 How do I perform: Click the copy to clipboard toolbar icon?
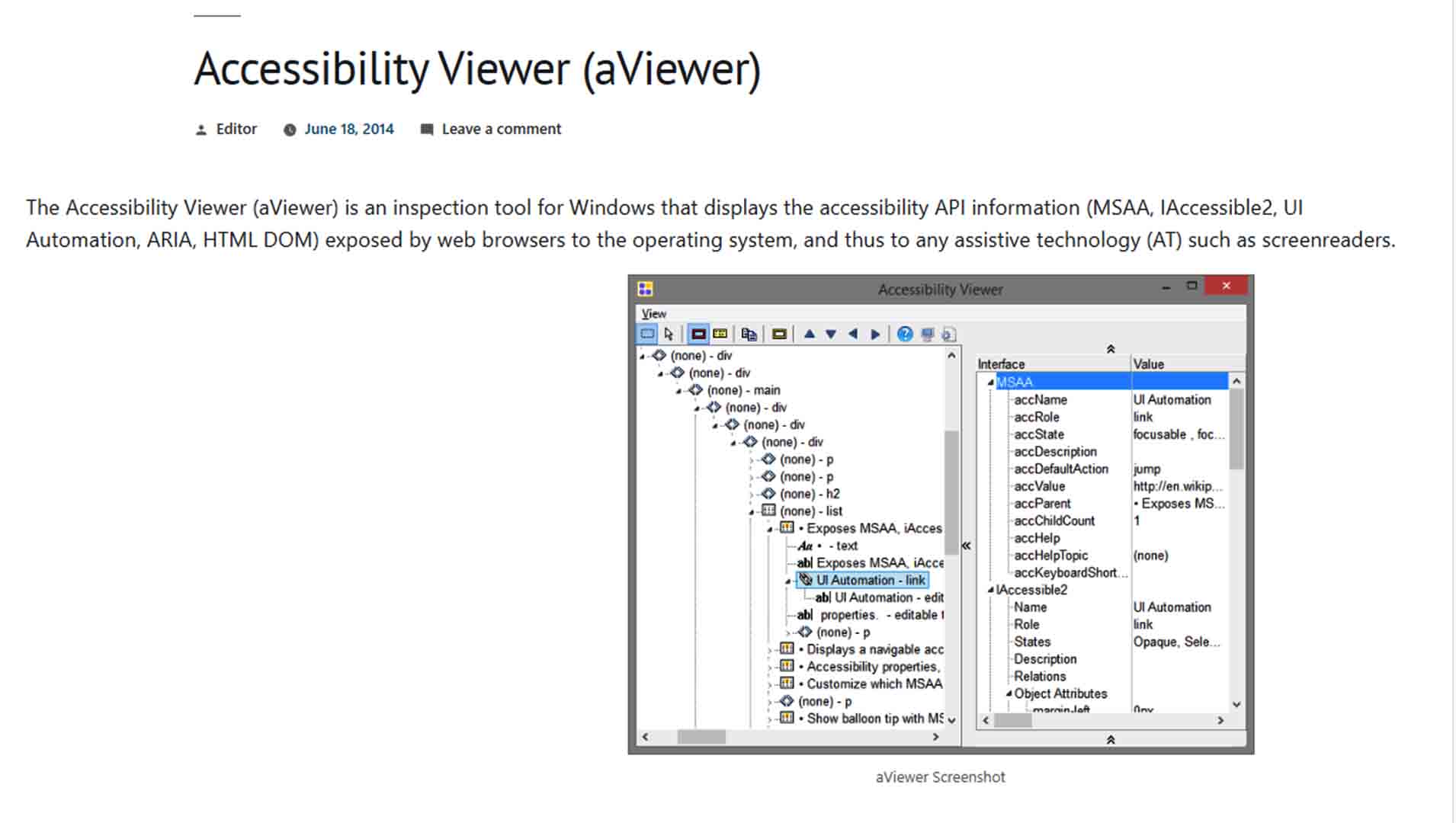[749, 334]
